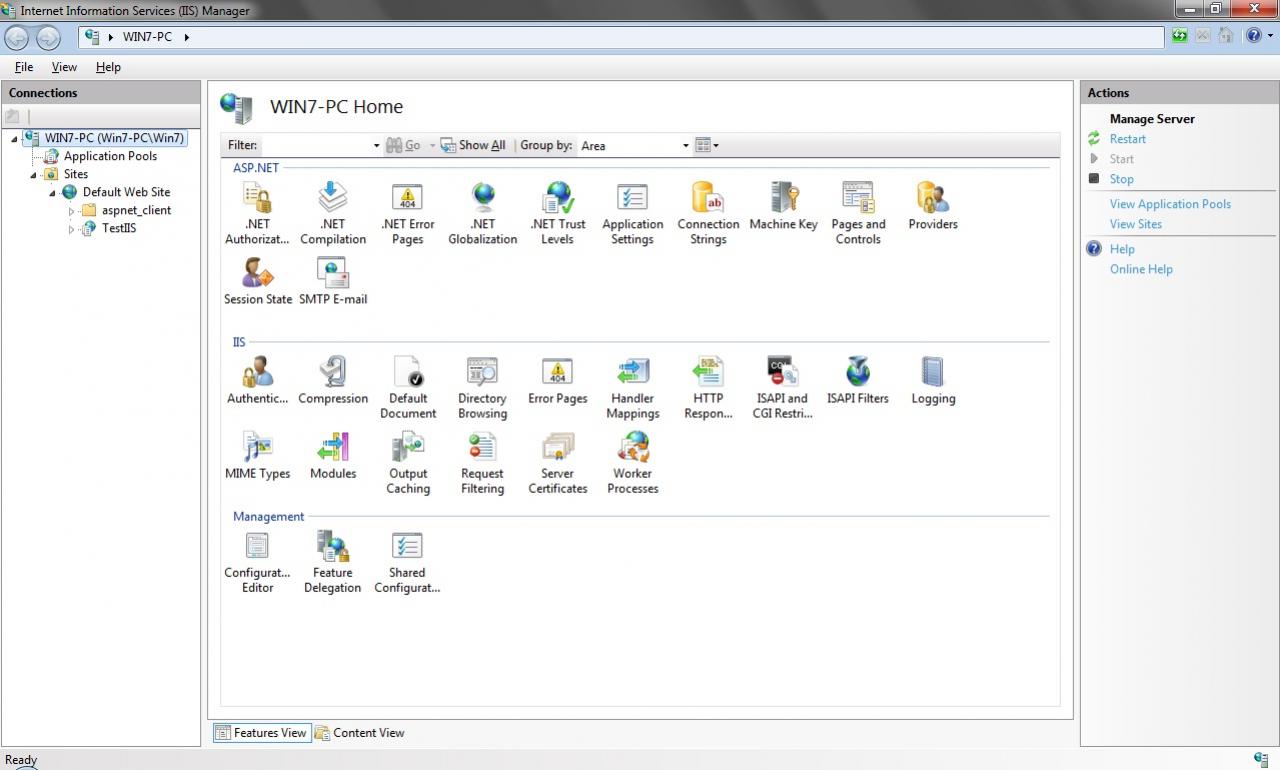Image resolution: width=1280 pixels, height=770 pixels.
Task: Open the Worker Processes icon
Action: [x=632, y=447]
